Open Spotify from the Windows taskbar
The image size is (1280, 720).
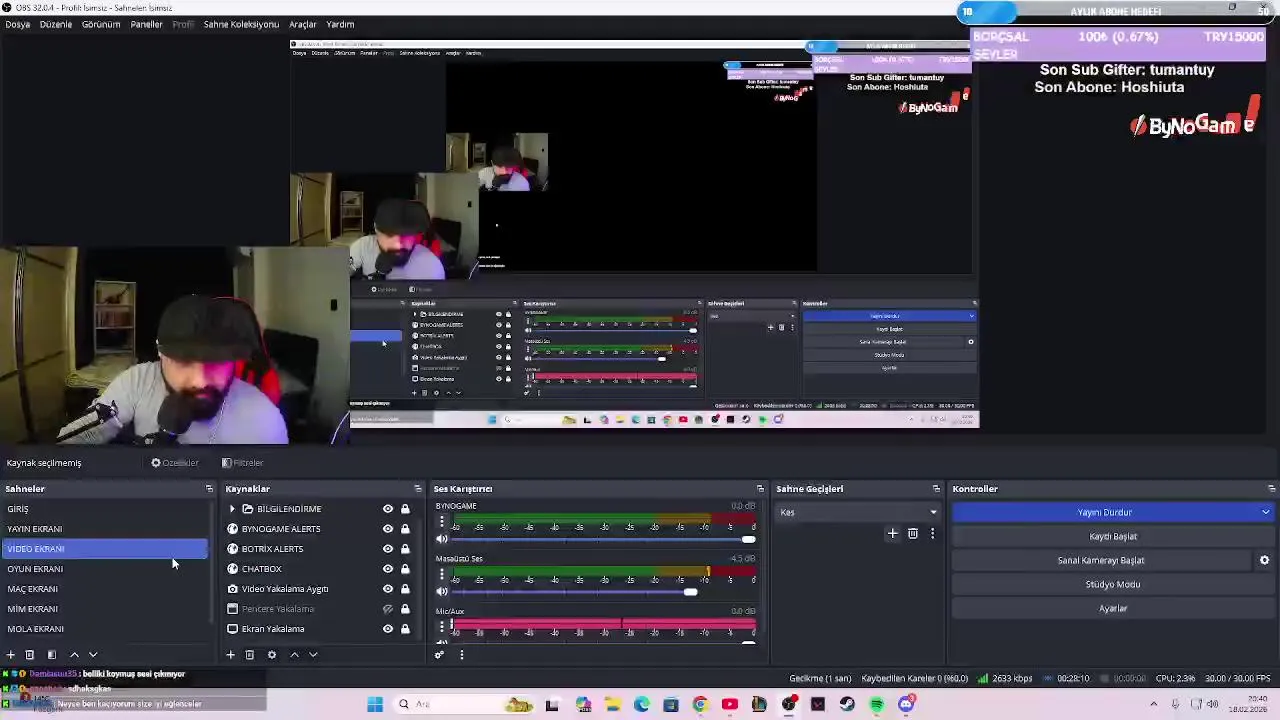pyautogui.click(x=877, y=705)
